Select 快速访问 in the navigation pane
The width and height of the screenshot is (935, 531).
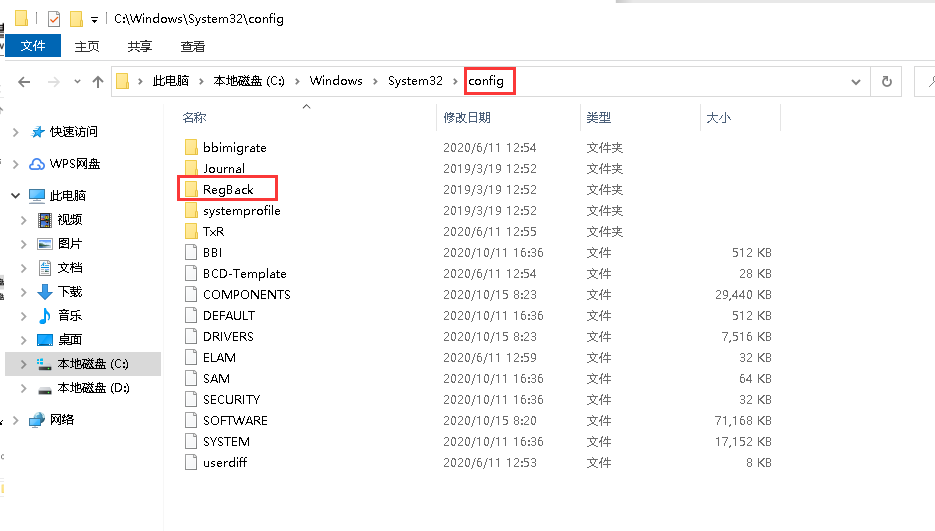[73, 131]
